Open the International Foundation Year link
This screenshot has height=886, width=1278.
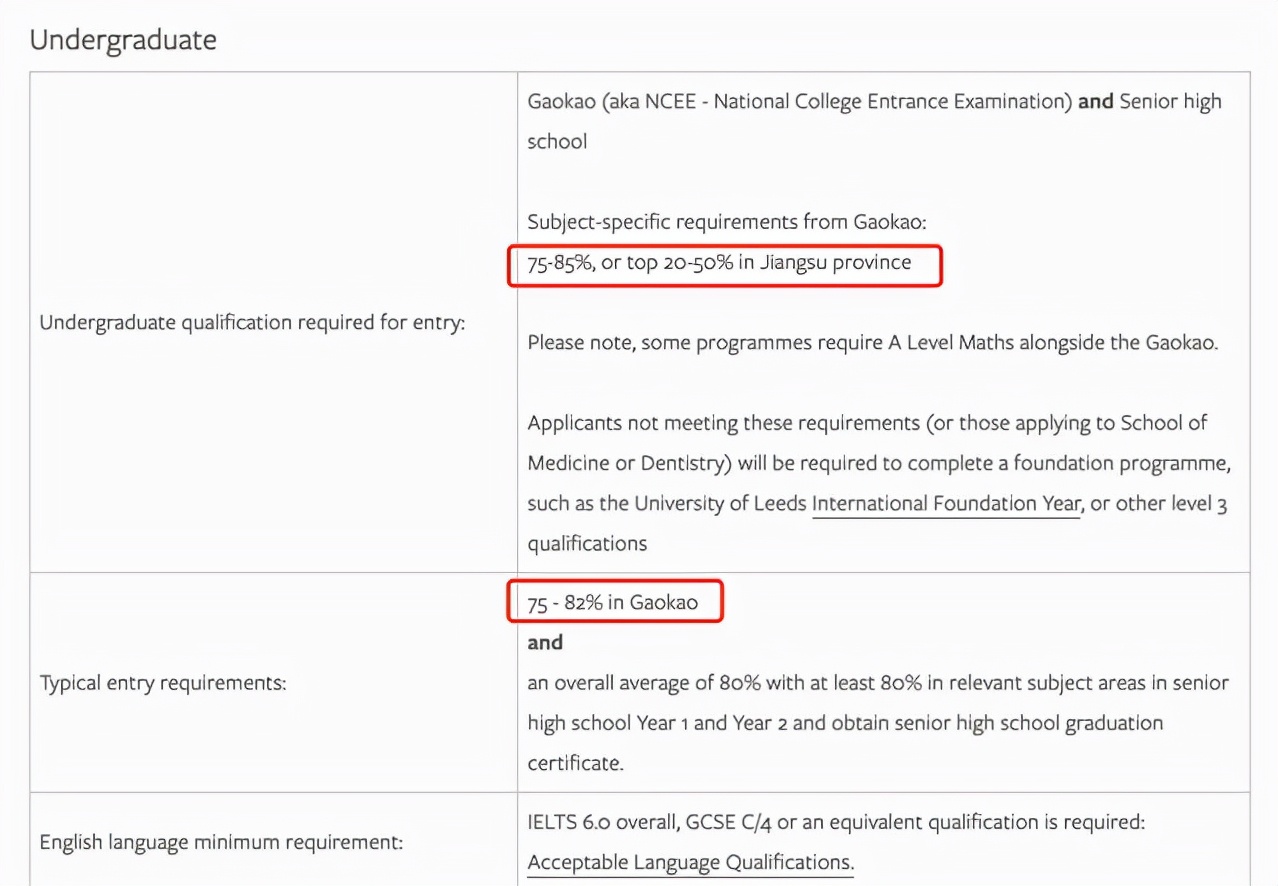(x=945, y=504)
